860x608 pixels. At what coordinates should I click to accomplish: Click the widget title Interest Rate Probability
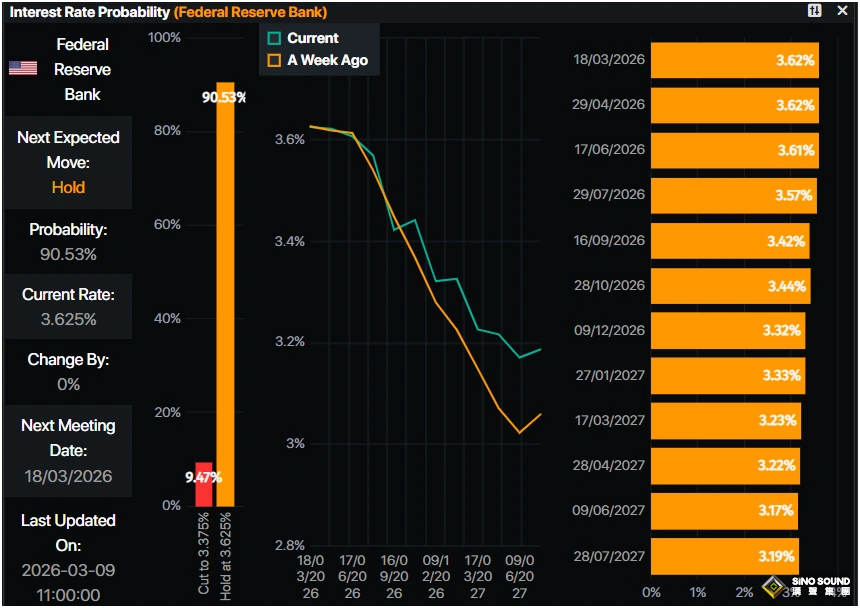tap(88, 12)
